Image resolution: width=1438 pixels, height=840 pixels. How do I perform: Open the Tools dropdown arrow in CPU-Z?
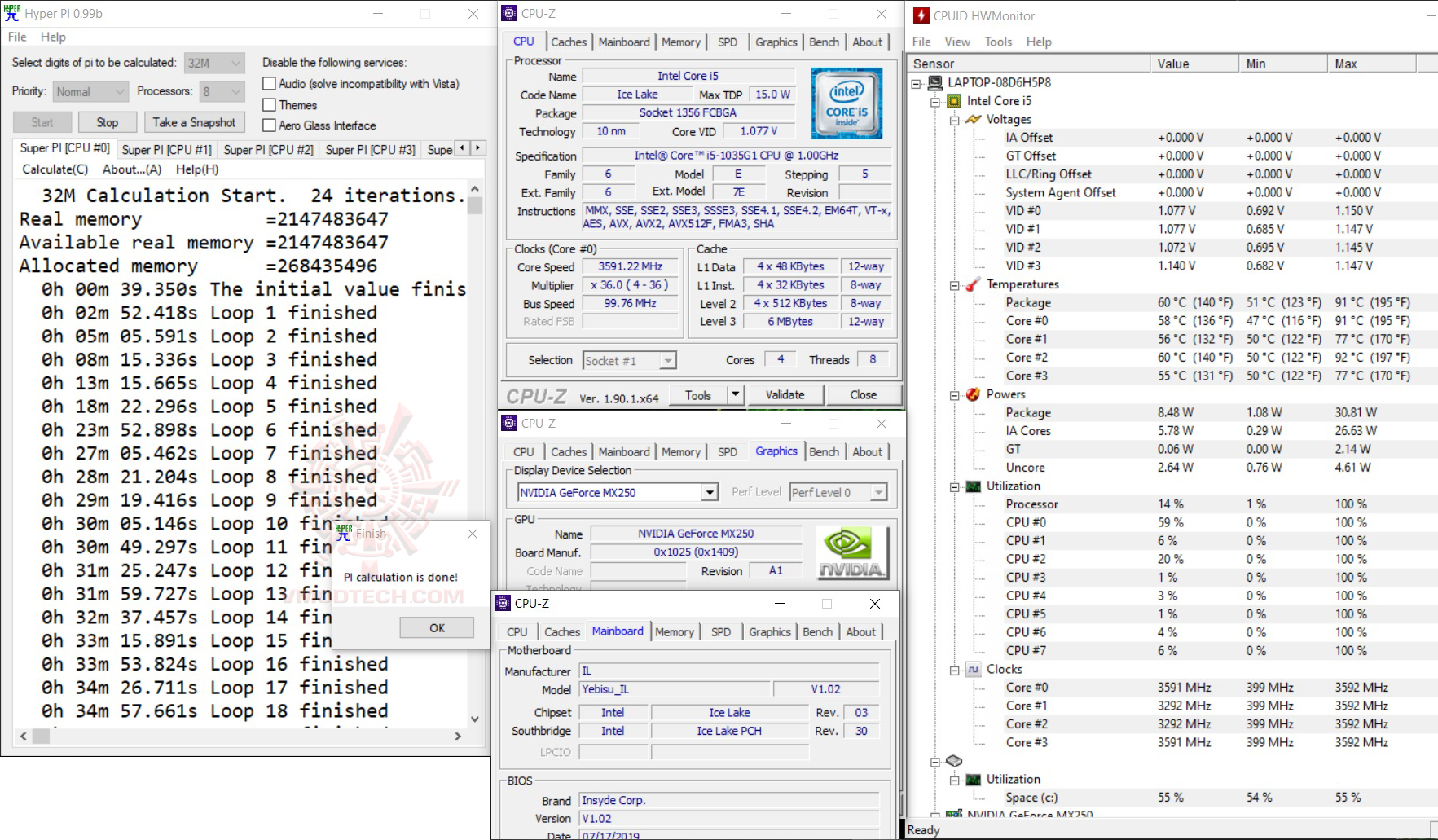coord(735,395)
